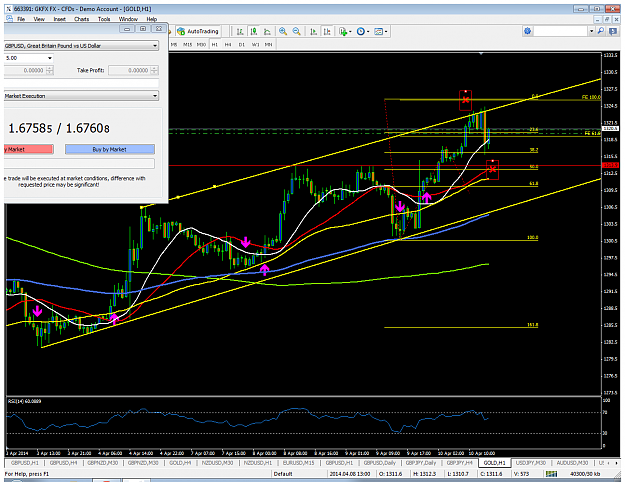Zoom out on the chart

tap(297, 31)
